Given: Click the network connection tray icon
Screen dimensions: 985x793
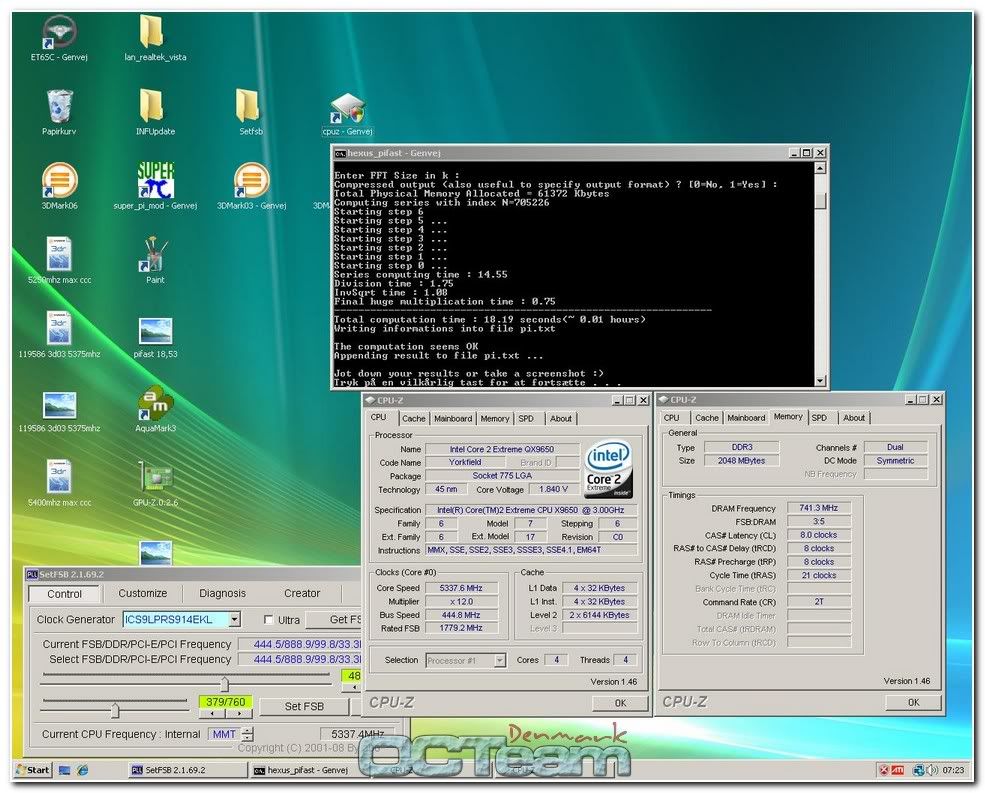Looking at the screenshot, I should coord(918,770).
